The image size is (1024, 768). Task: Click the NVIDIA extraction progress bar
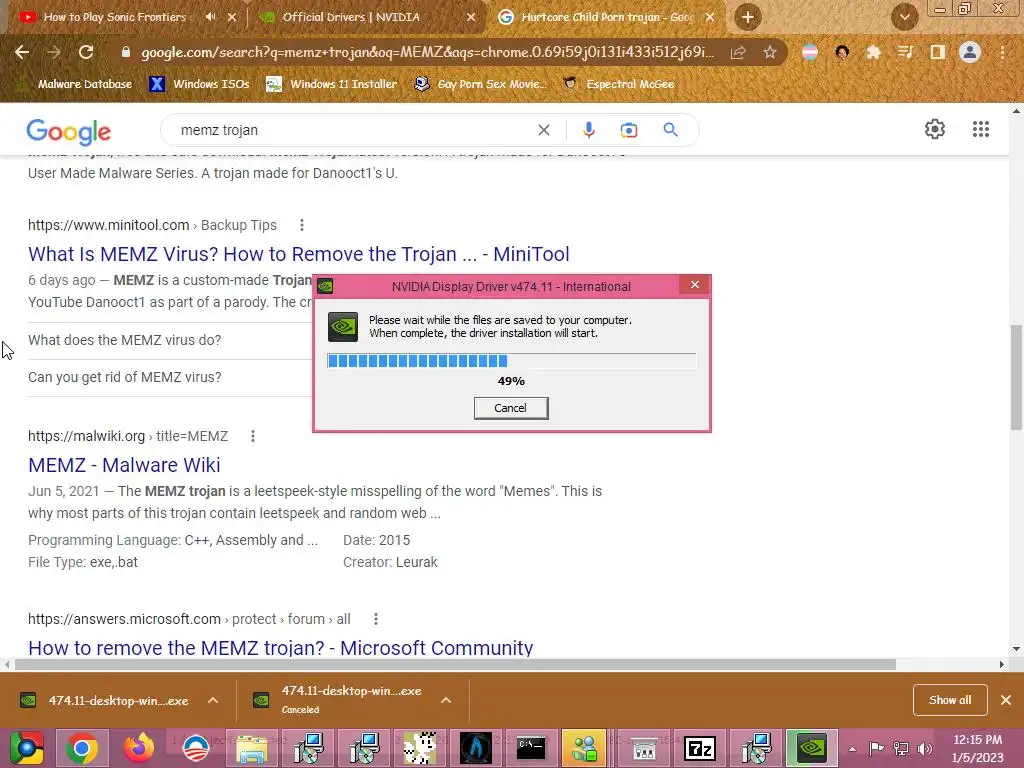point(511,360)
